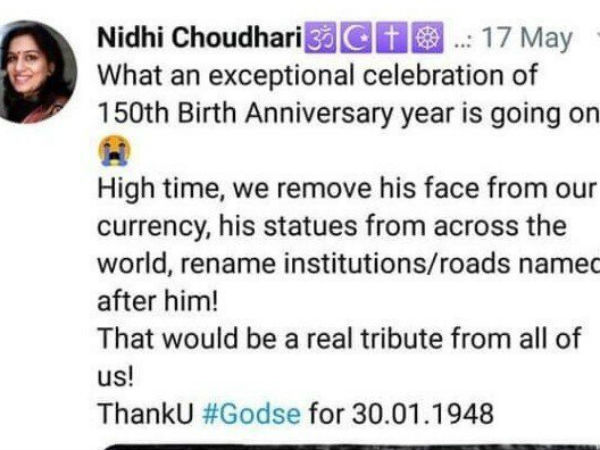Click the Nidhi Choudhari display name

click(200, 38)
